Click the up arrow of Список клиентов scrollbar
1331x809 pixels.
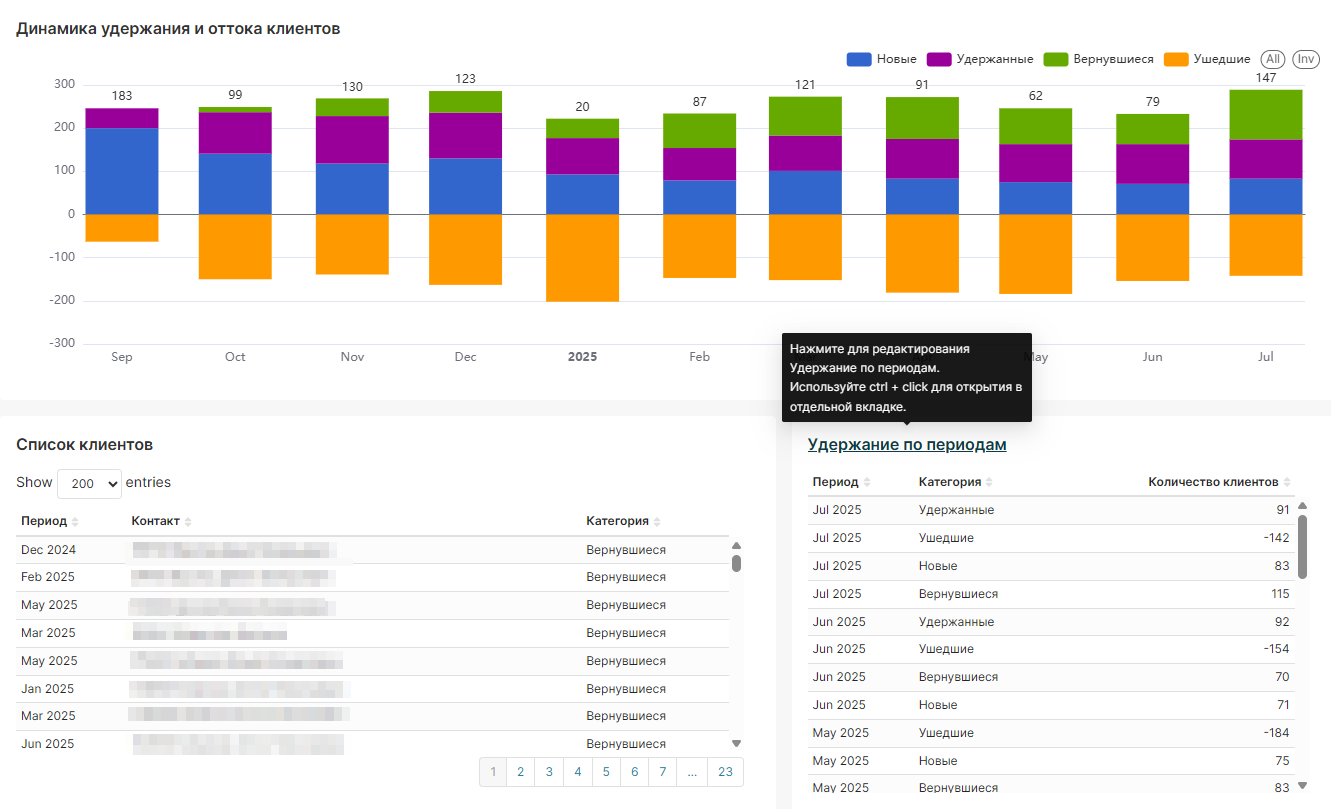pyautogui.click(x=737, y=546)
